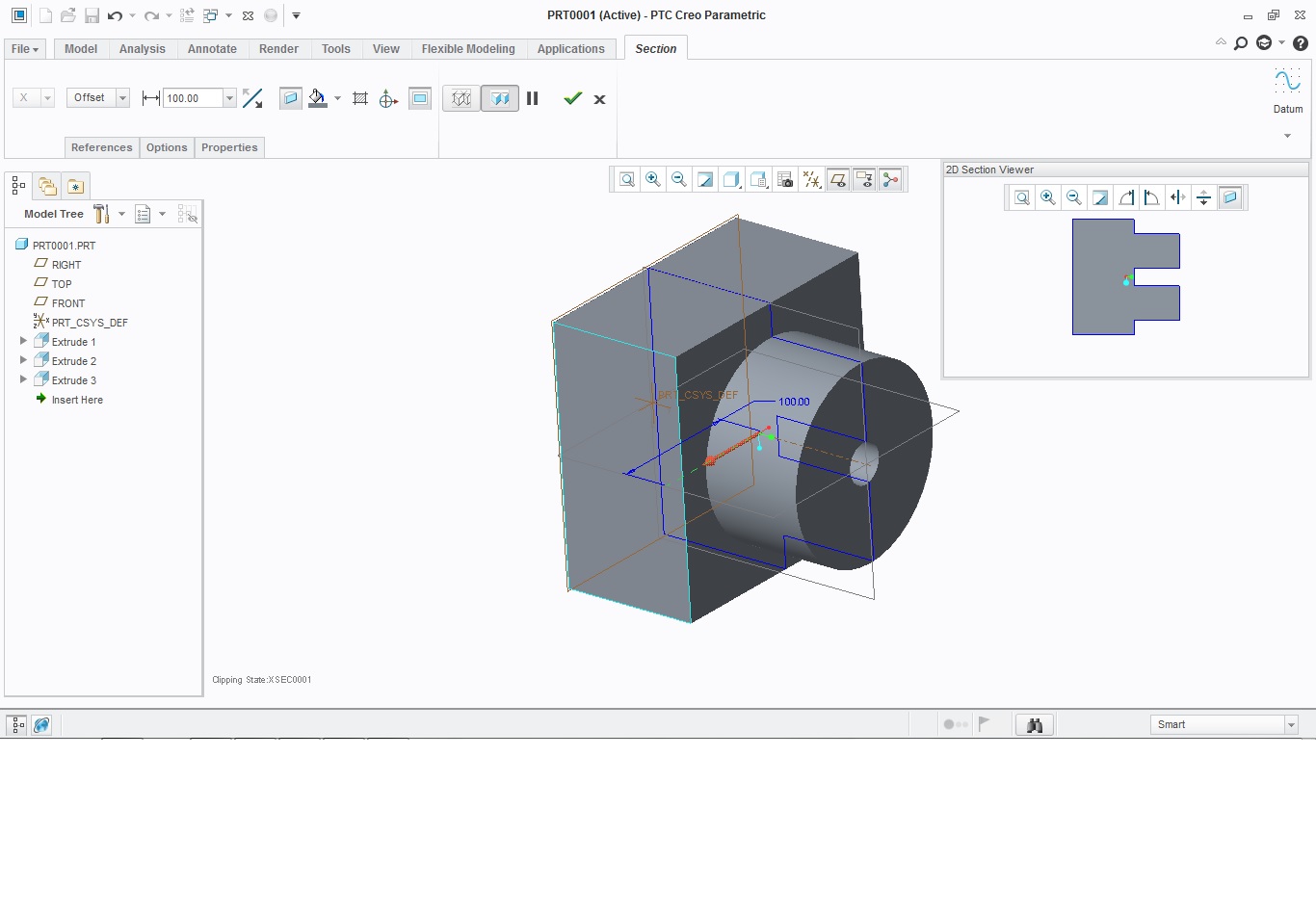Open the quick access toolbar customize arrow
The width and height of the screenshot is (1316, 913).
coord(296,15)
